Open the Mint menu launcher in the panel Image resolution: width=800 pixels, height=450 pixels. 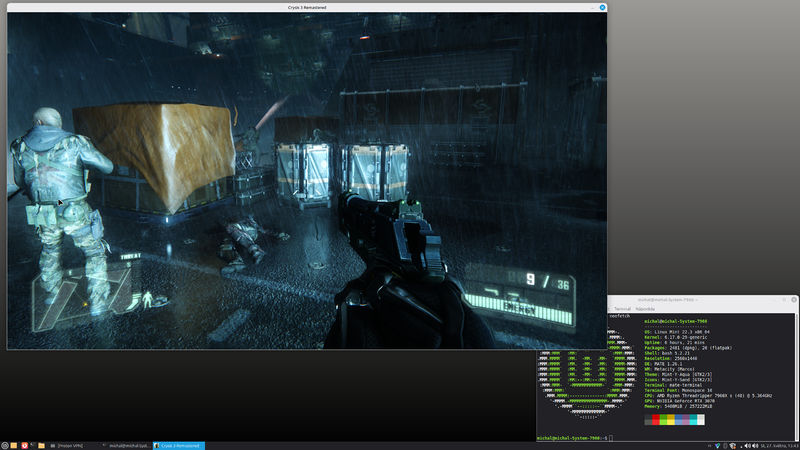click(x=5, y=446)
